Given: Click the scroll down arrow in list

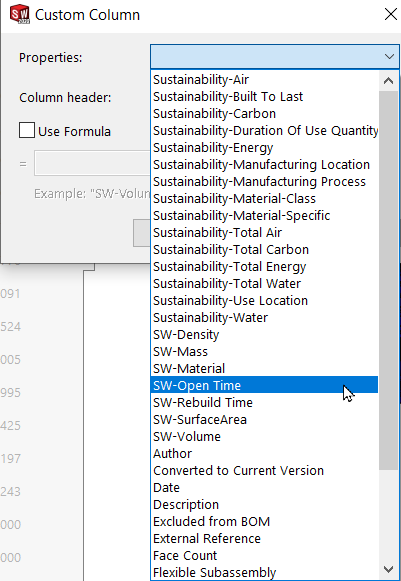Looking at the screenshot, I should [388, 568].
